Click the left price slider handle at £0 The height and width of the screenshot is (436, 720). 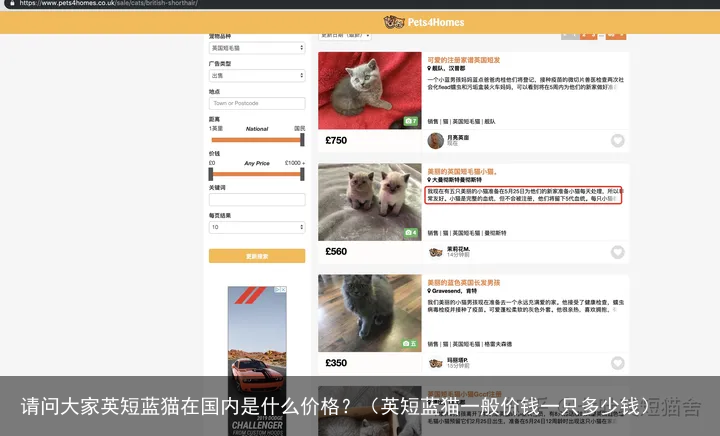pos(211,174)
